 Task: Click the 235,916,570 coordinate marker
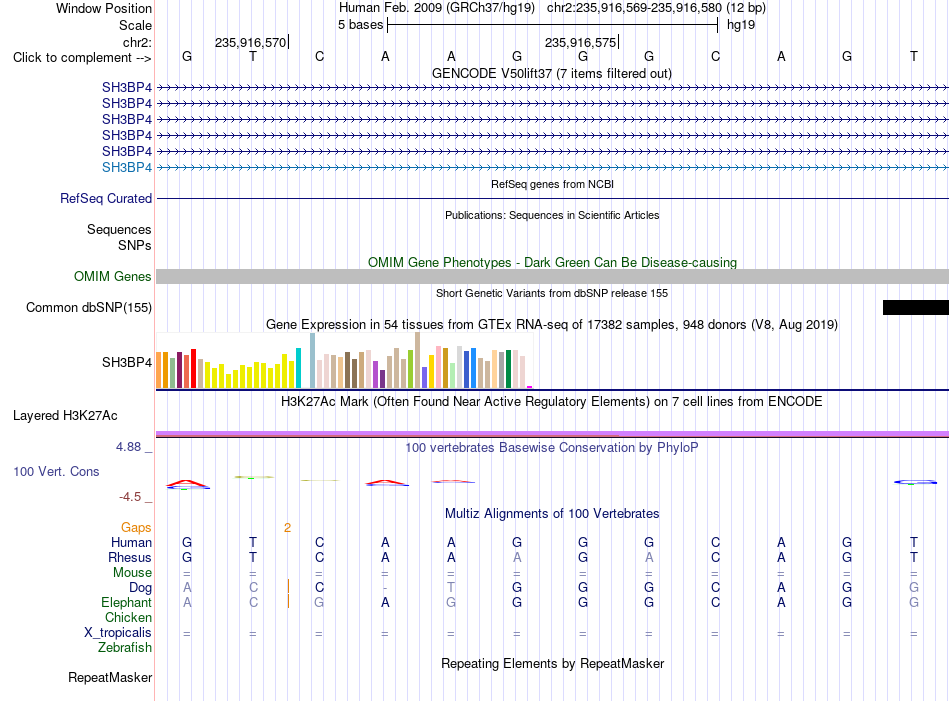[x=250, y=42]
